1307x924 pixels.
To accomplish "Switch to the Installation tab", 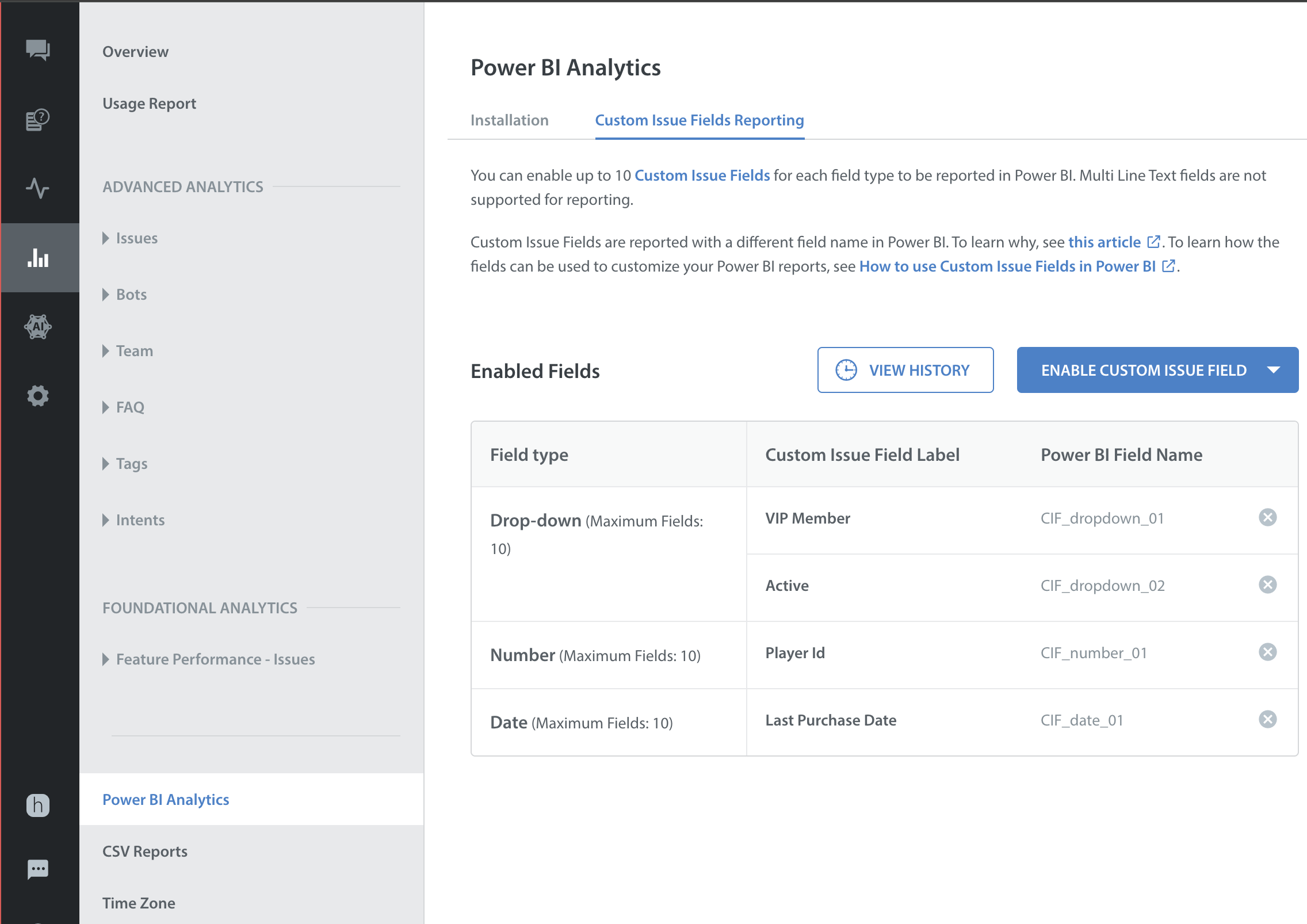I will (x=510, y=120).
